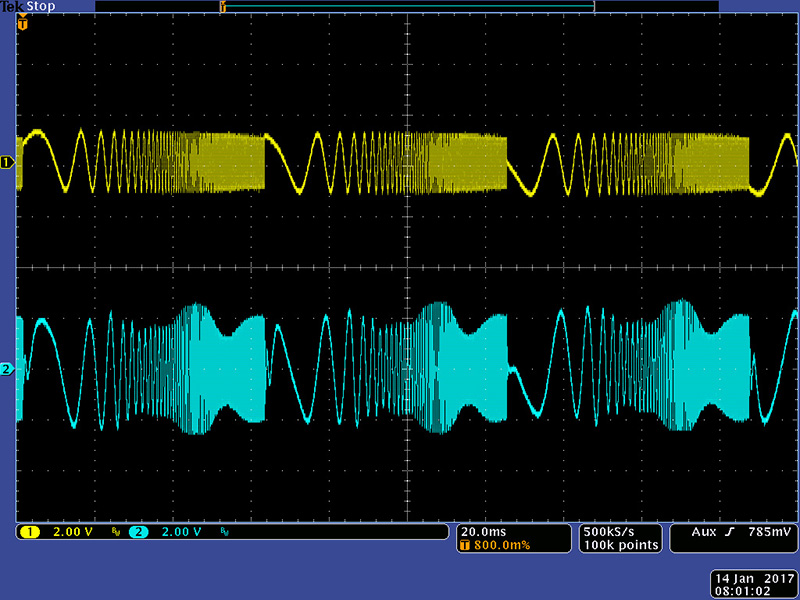This screenshot has width=800, height=600.
Task: Click the Tek logo
Action: (x=13, y=7)
